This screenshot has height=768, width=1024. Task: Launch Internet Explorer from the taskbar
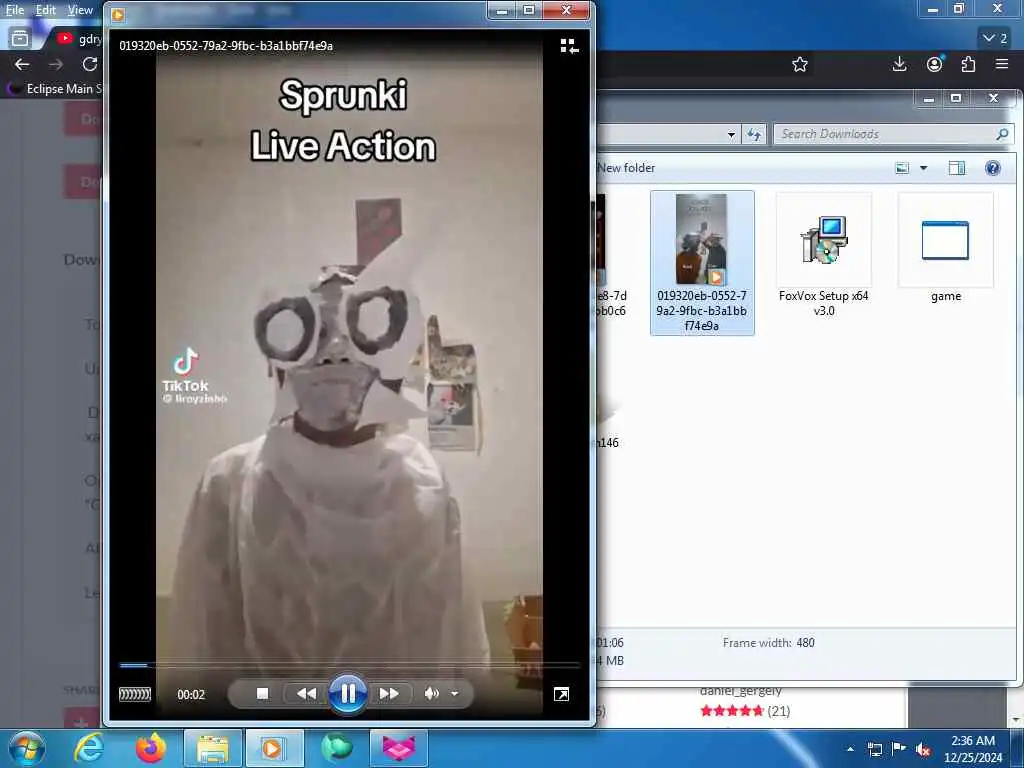(x=89, y=748)
